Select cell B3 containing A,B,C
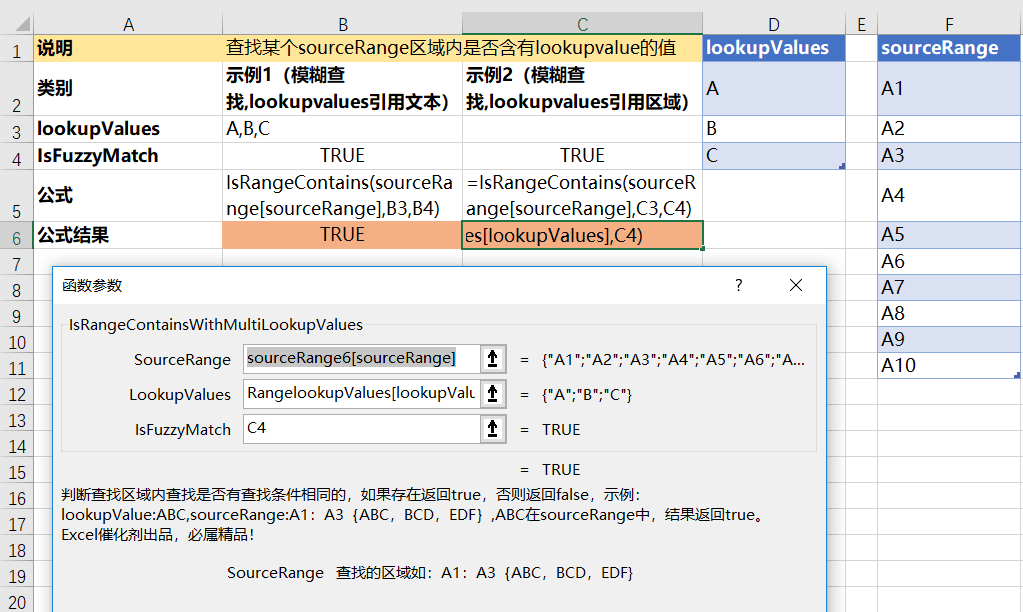Image resolution: width=1023 pixels, height=612 pixels. click(343, 129)
